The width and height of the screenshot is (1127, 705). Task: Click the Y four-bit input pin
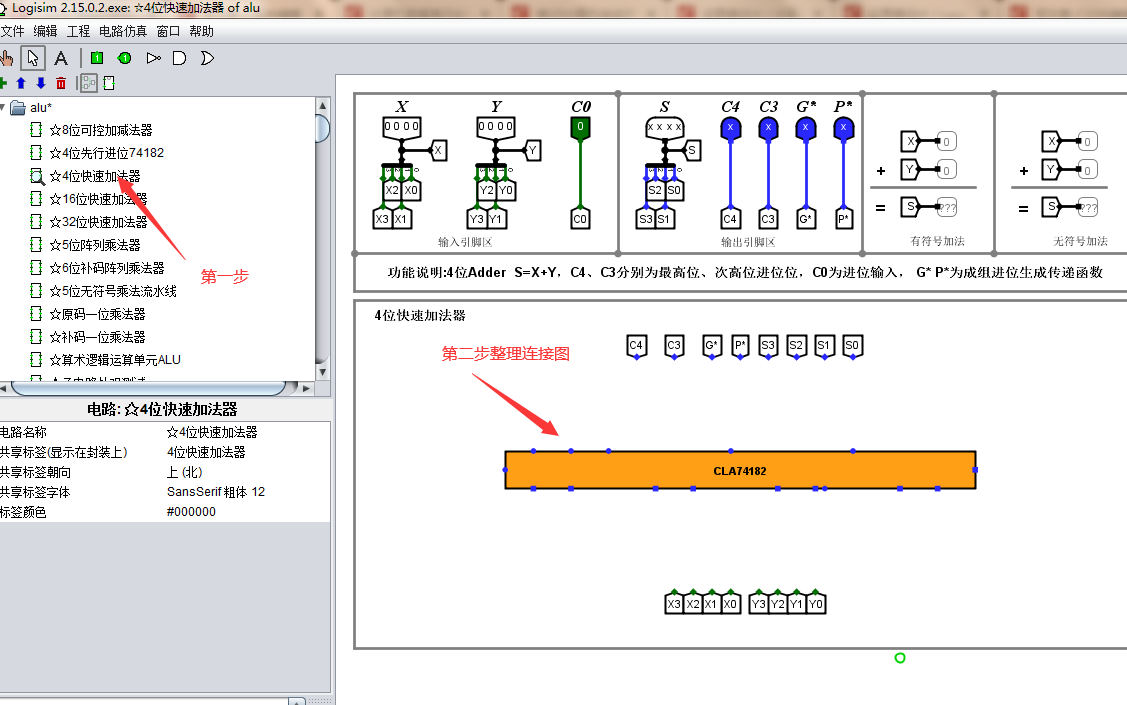point(496,126)
